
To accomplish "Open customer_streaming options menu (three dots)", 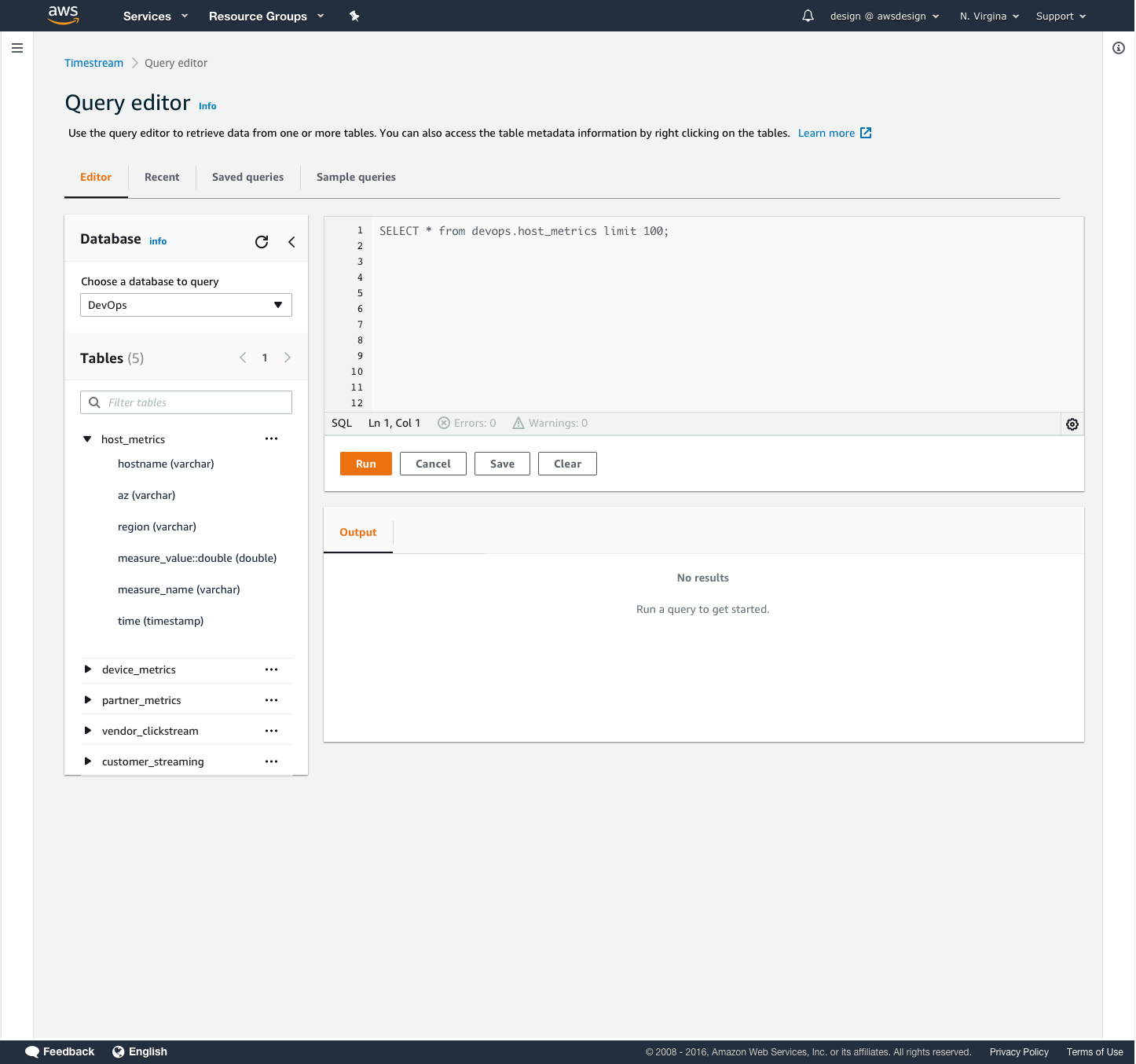I will [272, 761].
